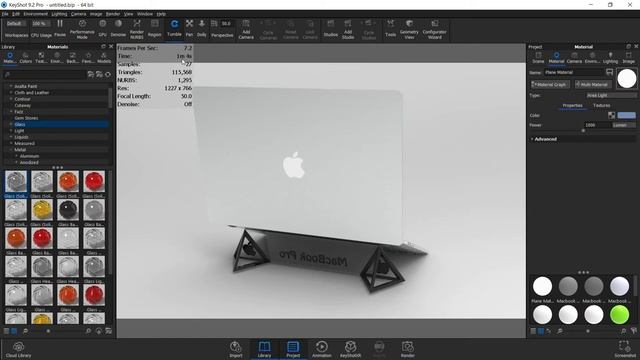Open the CPU Usage percentage dropdown

point(41,24)
